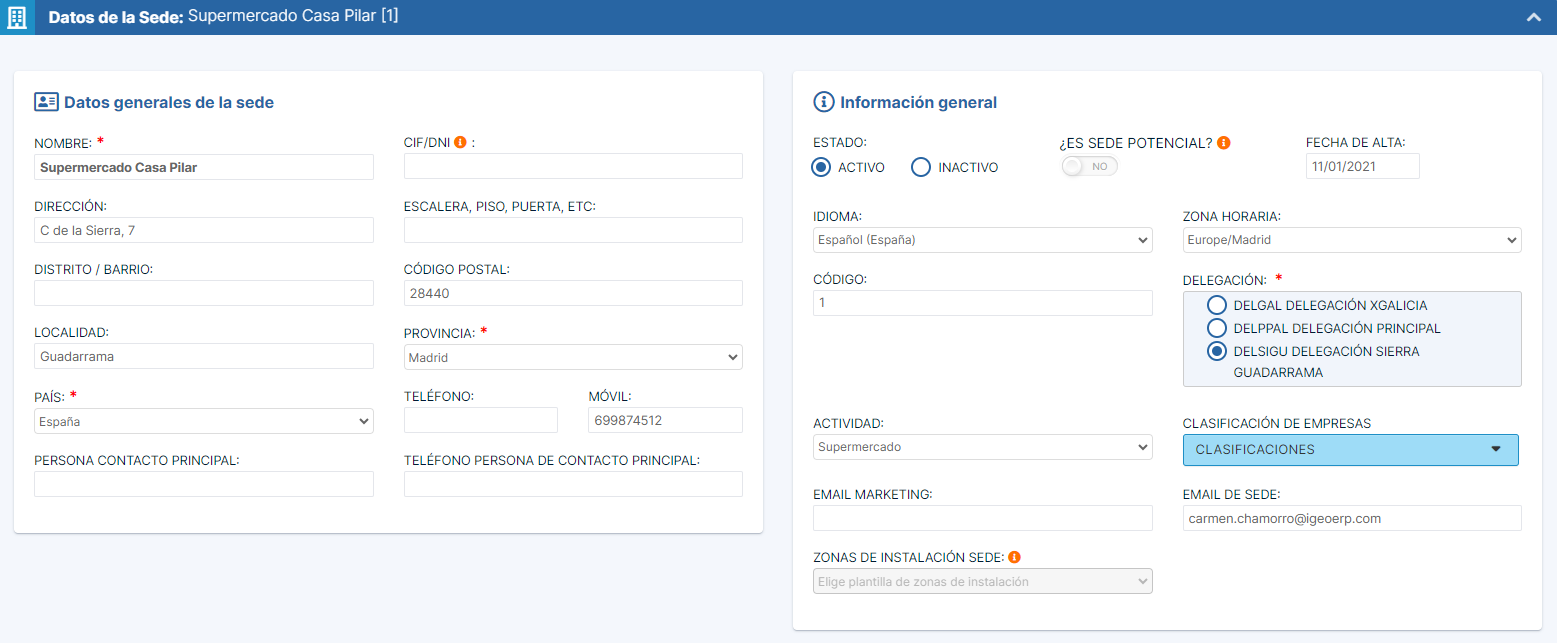1557x643 pixels.
Task: Toggle the sede potencial switch
Action: click(x=1089, y=166)
